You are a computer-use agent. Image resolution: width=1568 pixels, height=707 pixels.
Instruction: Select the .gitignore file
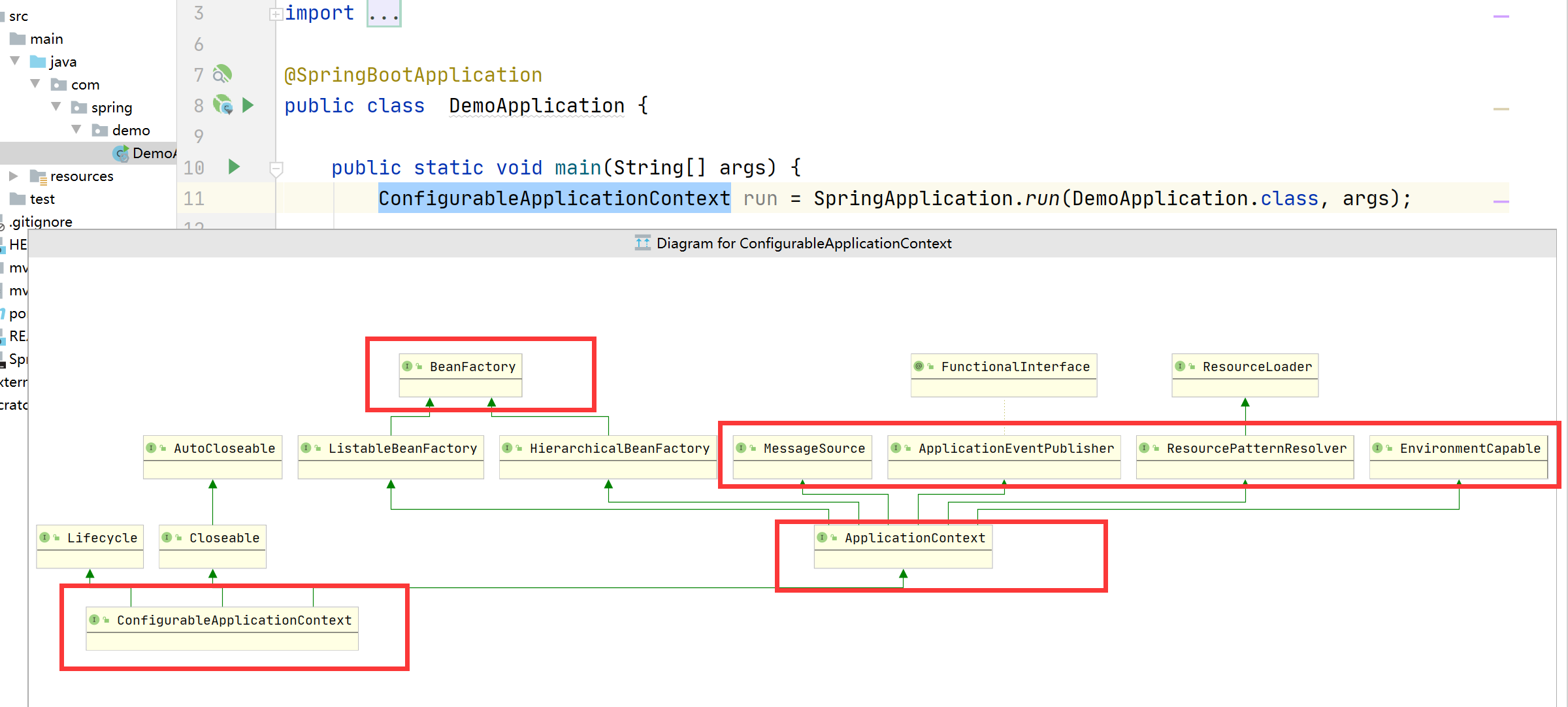36,222
